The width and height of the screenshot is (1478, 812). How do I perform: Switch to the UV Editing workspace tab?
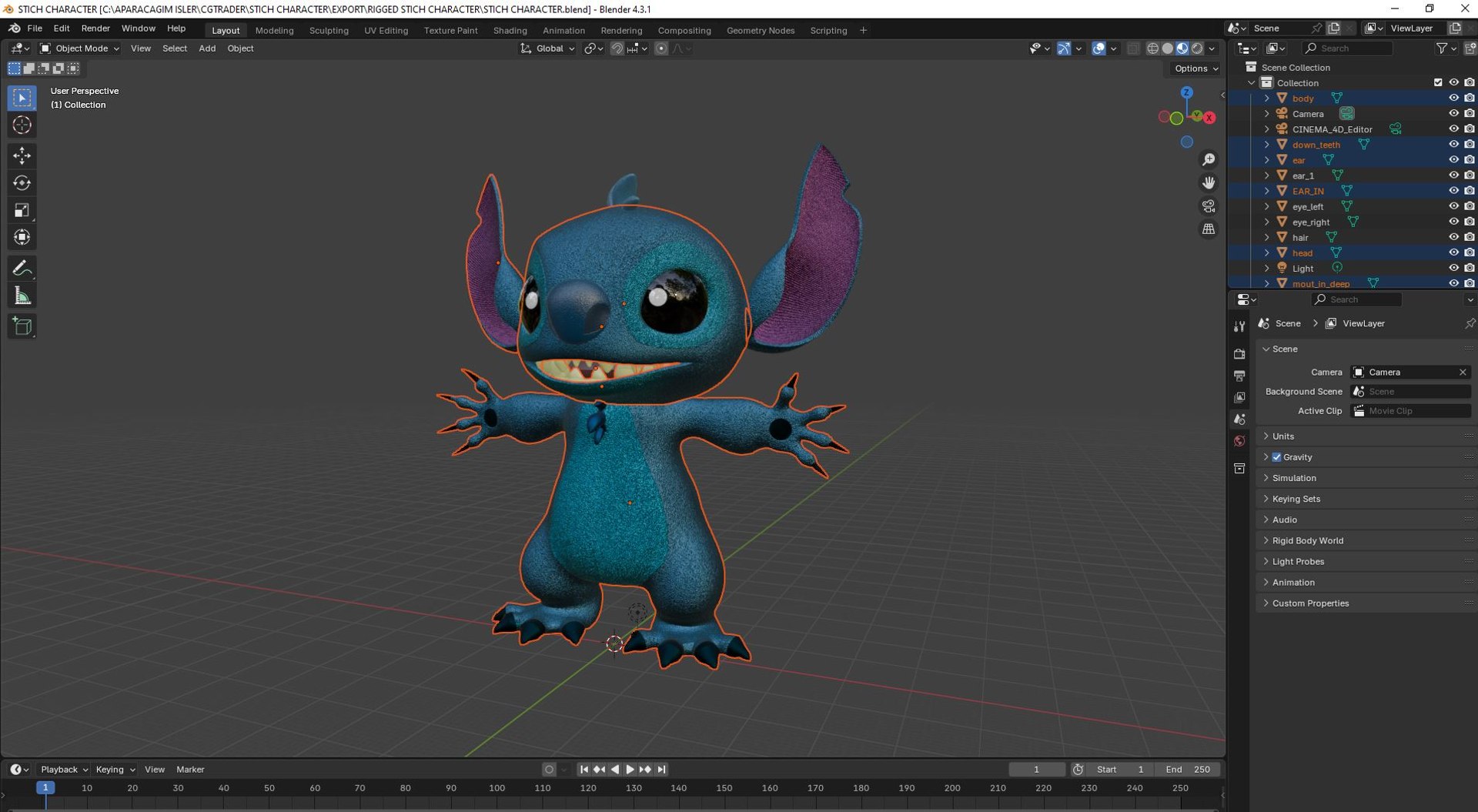tap(386, 30)
